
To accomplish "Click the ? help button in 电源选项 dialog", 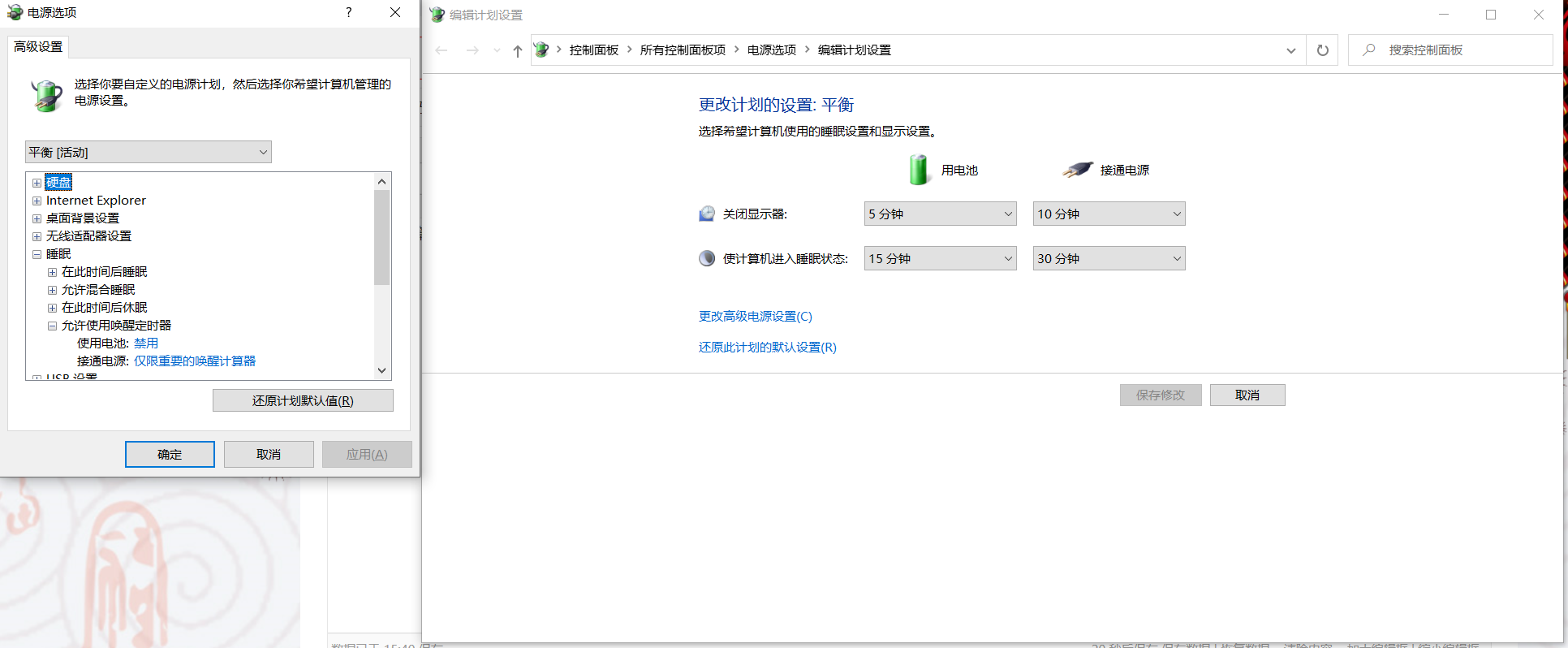I will tap(349, 12).
